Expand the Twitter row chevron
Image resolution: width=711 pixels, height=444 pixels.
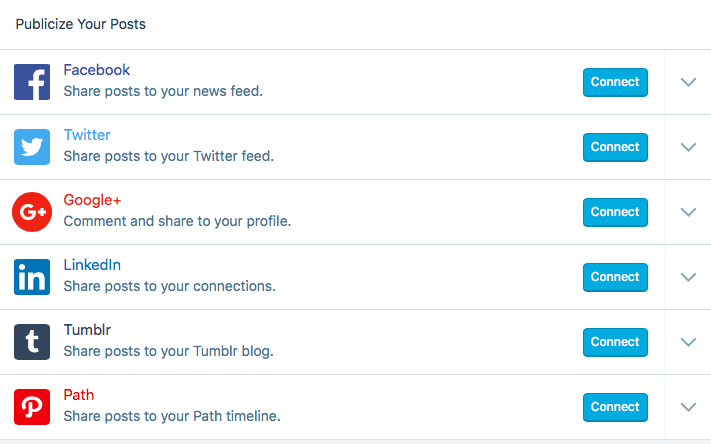coord(688,147)
